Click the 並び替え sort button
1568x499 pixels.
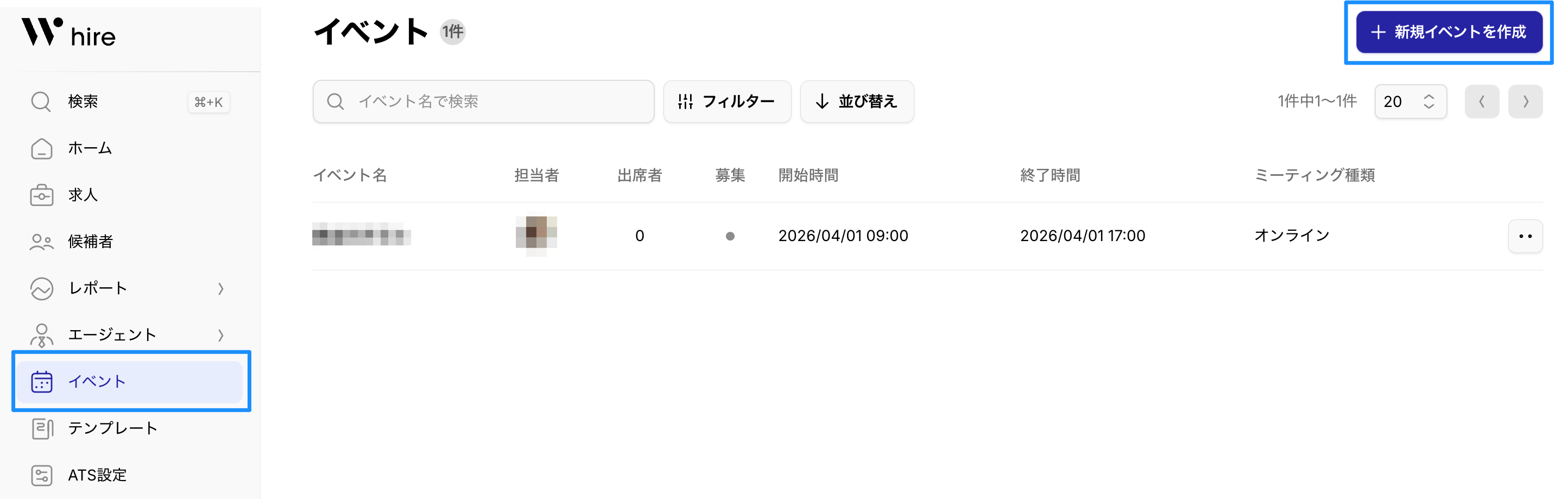coord(856,102)
